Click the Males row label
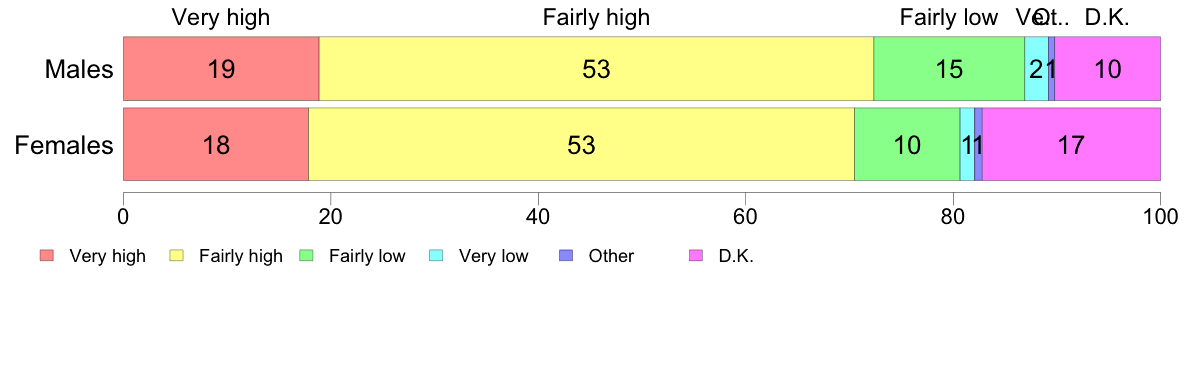The image size is (1188, 368). 79,69
